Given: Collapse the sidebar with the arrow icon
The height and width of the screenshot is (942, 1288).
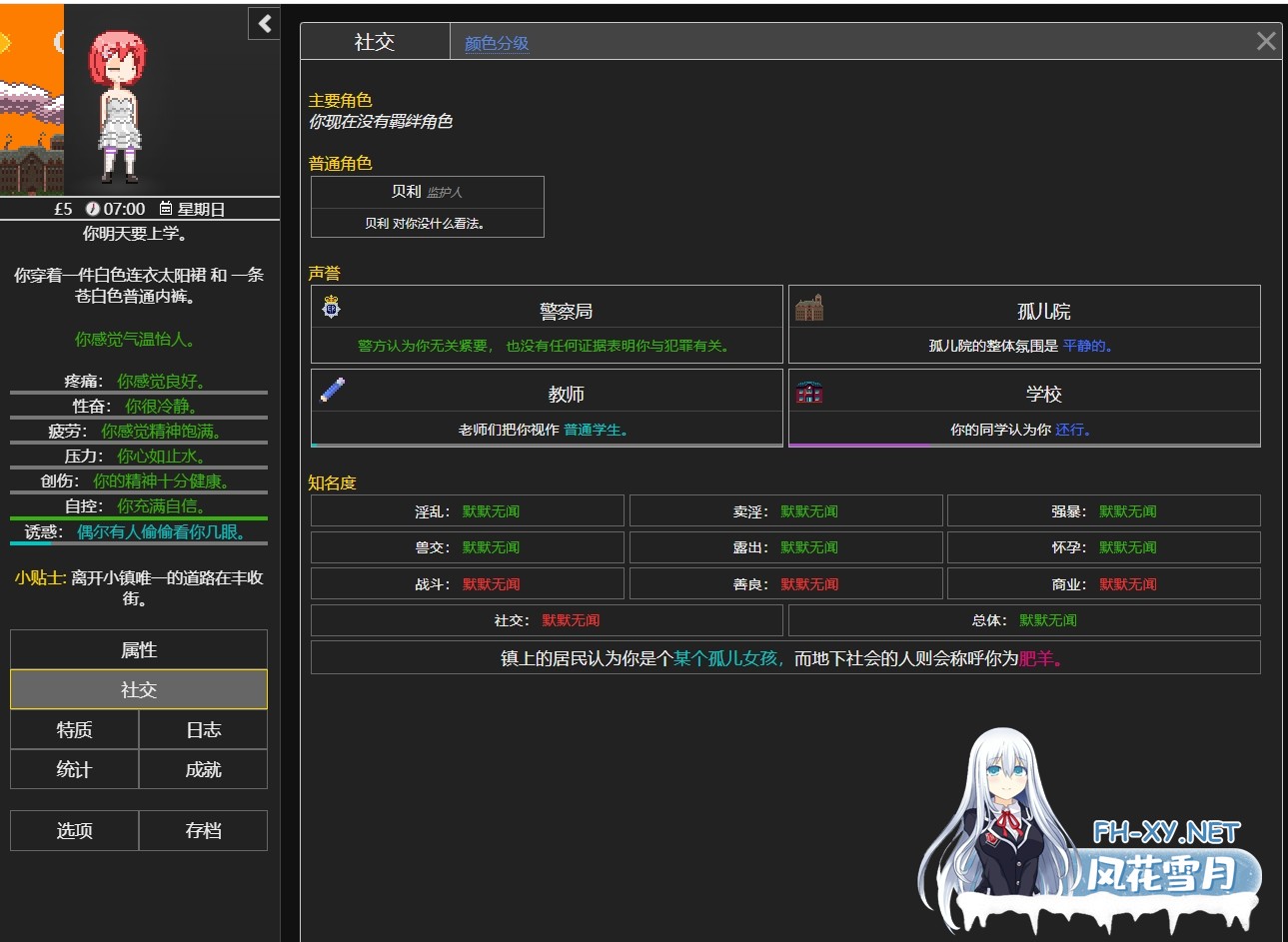Looking at the screenshot, I should tap(264, 23).
